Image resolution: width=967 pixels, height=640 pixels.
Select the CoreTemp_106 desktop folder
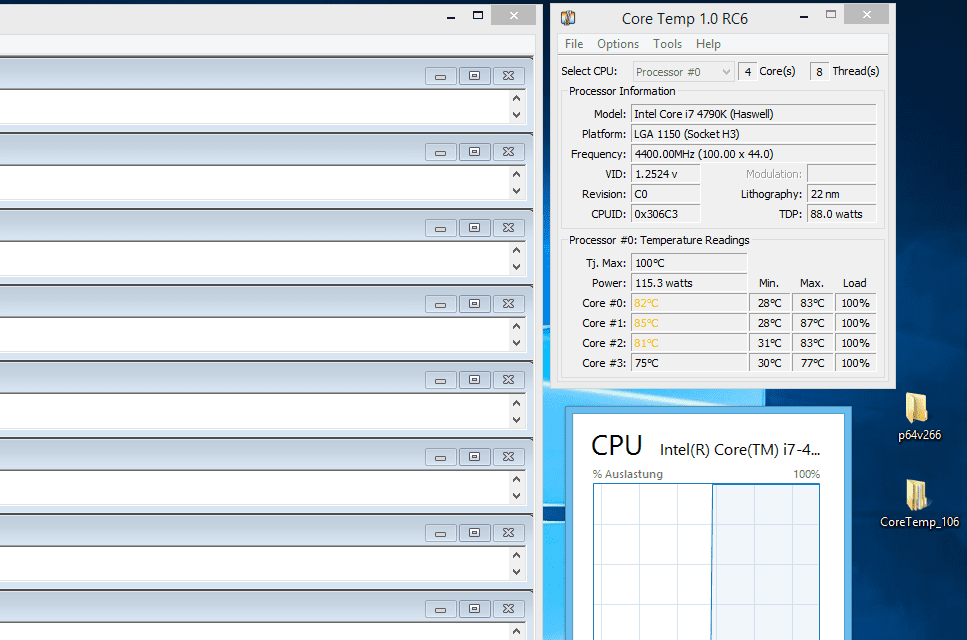(919, 504)
